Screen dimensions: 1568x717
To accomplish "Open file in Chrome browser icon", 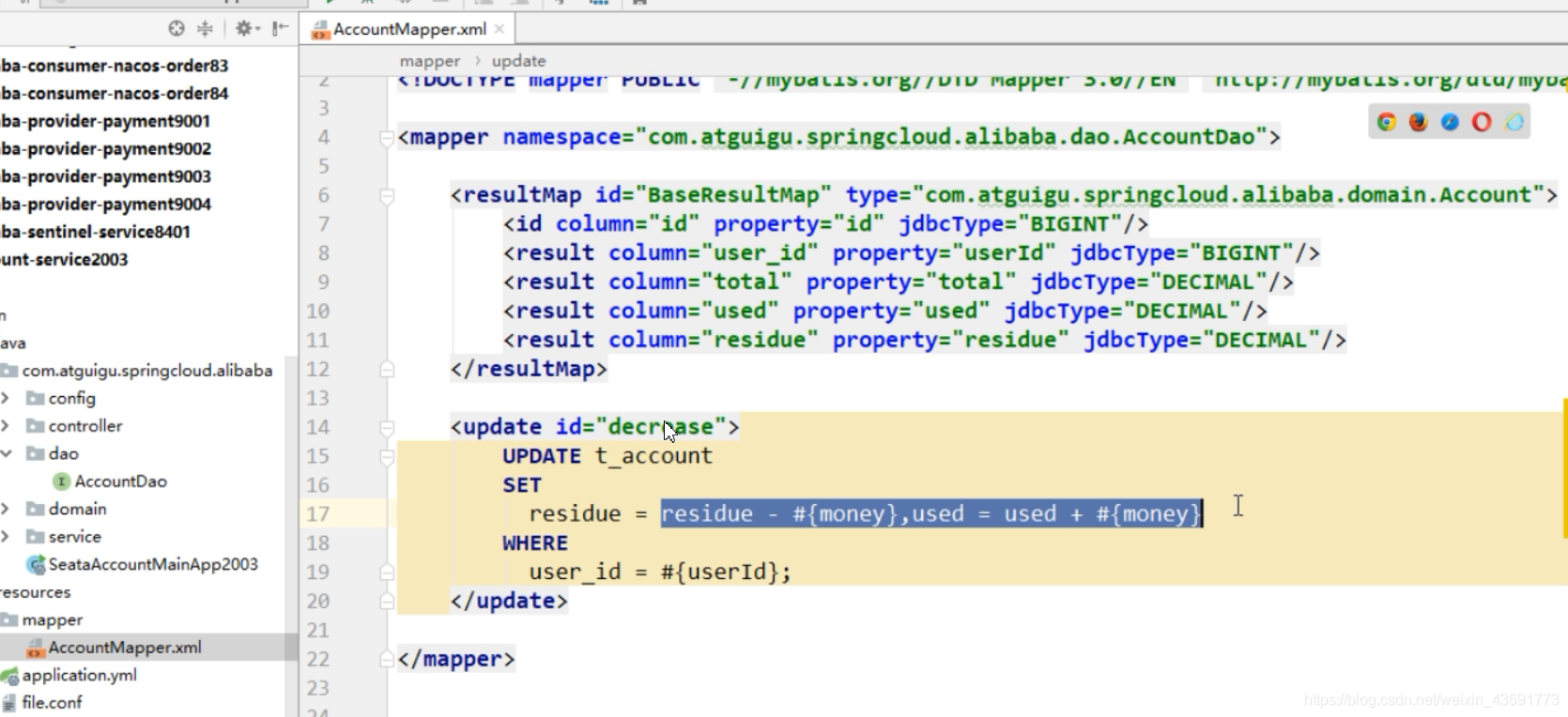I will (1387, 122).
